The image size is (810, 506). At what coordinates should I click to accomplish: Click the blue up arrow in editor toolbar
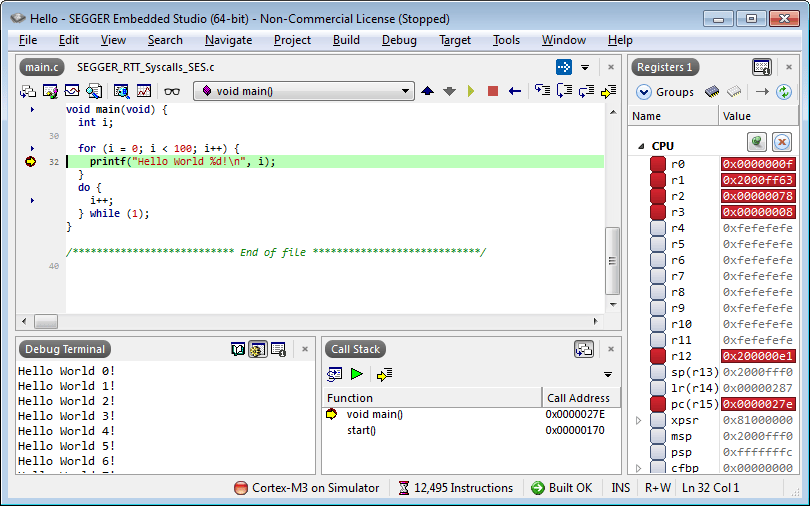(427, 91)
